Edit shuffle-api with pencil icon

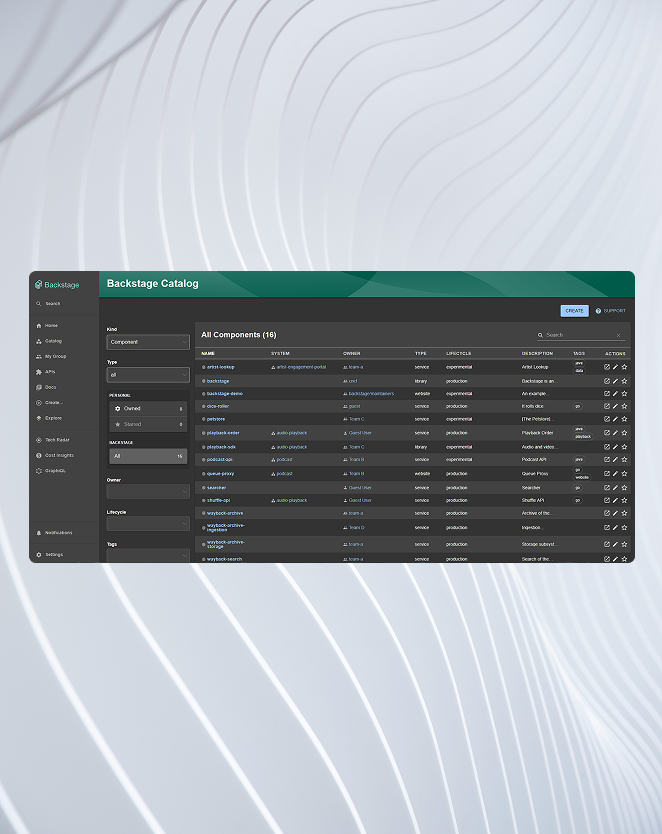coord(615,500)
